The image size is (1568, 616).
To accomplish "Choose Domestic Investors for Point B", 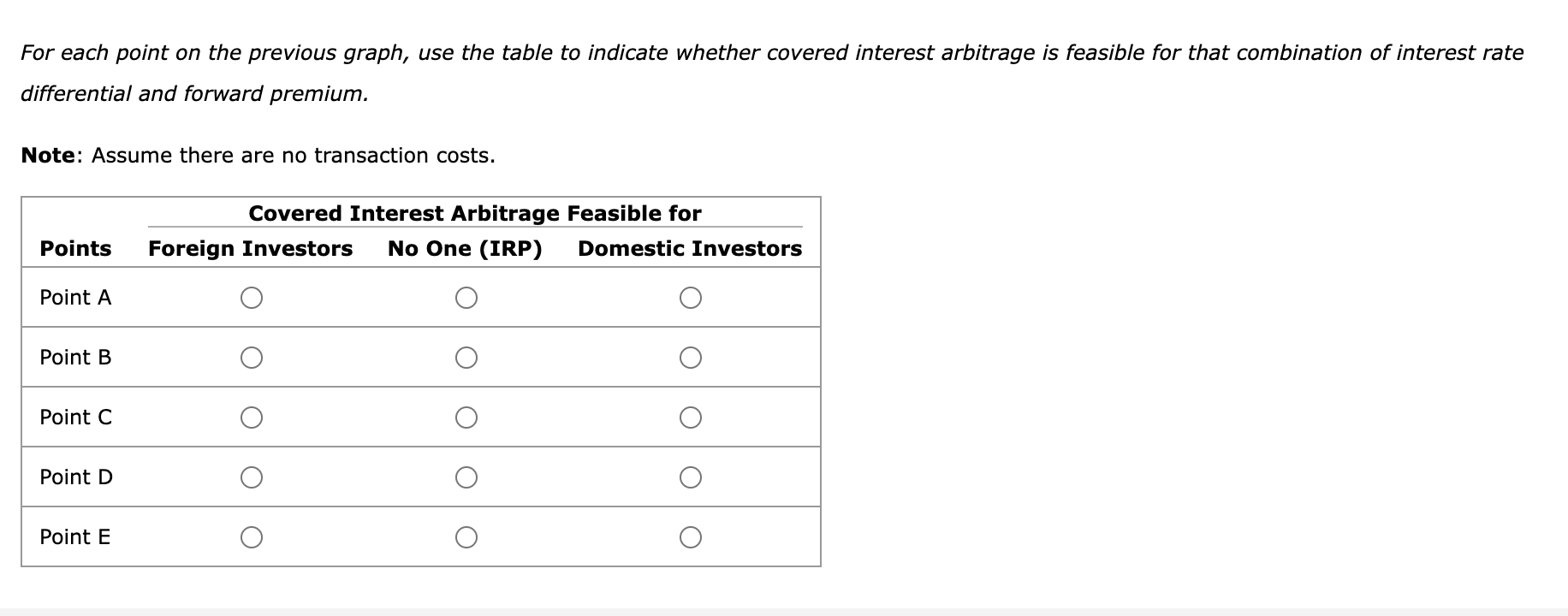I will pyautogui.click(x=691, y=358).
